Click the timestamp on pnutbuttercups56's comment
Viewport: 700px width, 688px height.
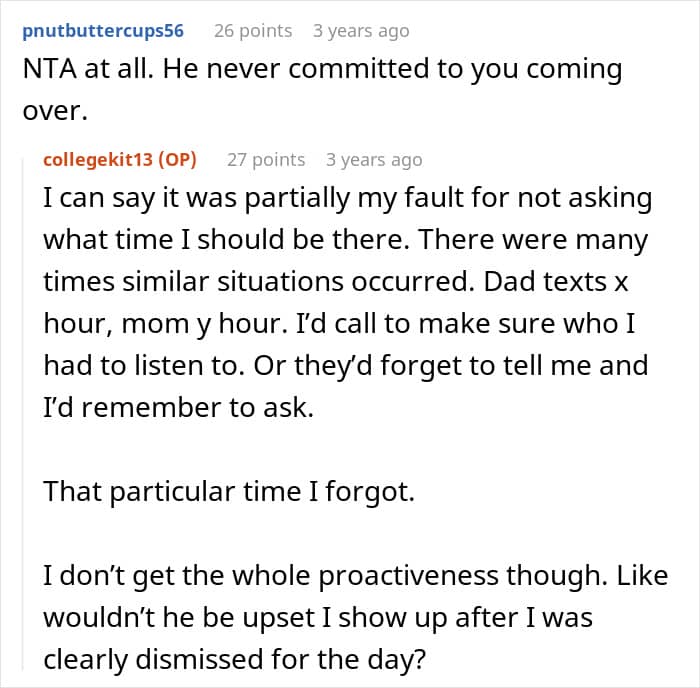[x=360, y=31]
